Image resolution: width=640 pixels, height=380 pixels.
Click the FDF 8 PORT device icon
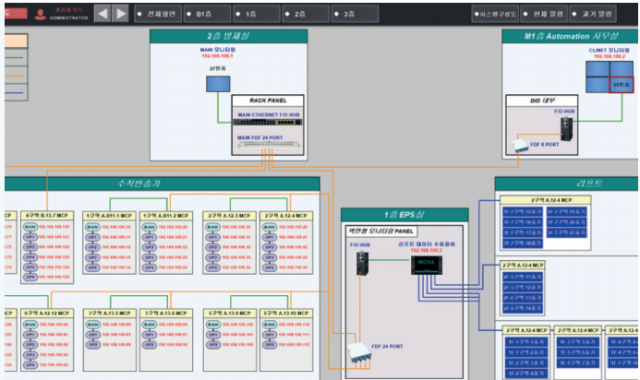[x=520, y=146]
